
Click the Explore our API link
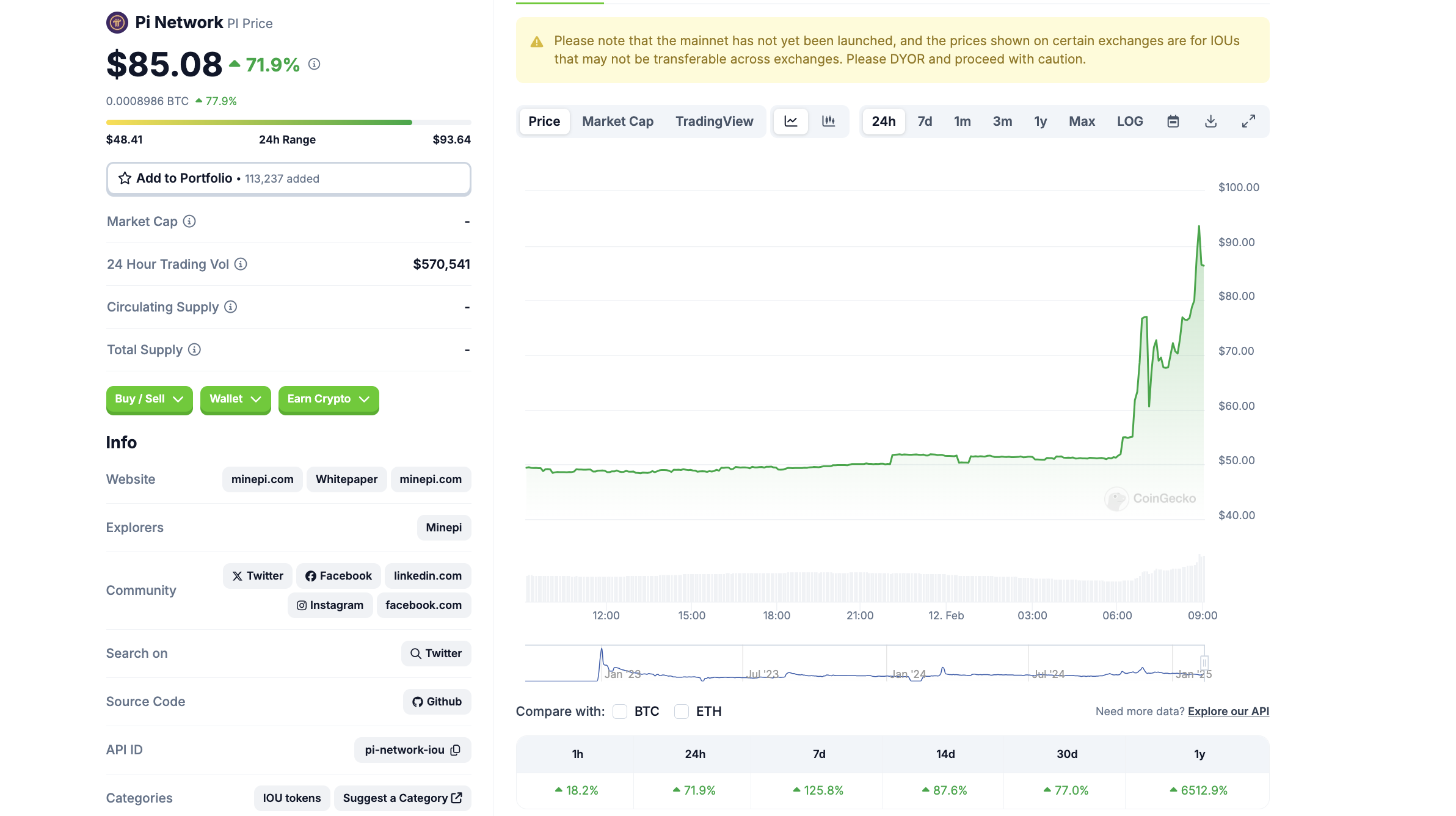pos(1228,711)
